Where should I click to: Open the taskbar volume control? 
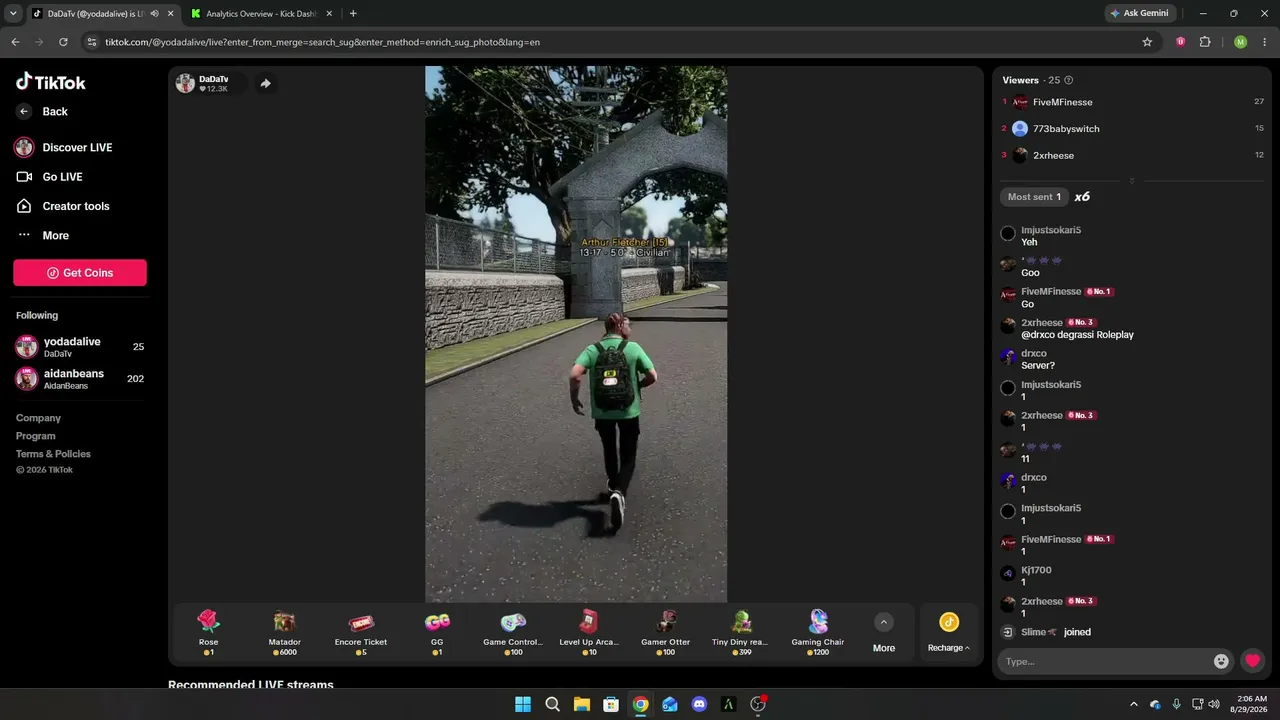point(1214,704)
